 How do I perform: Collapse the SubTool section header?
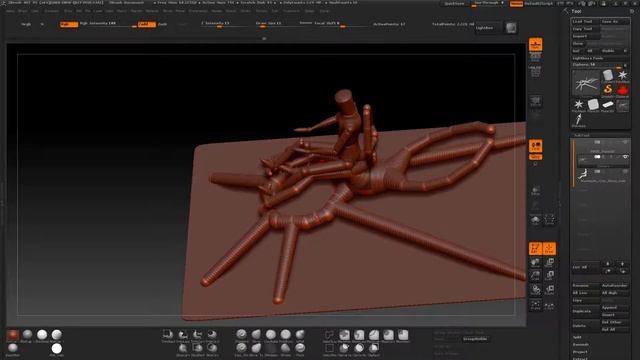[x=582, y=135]
